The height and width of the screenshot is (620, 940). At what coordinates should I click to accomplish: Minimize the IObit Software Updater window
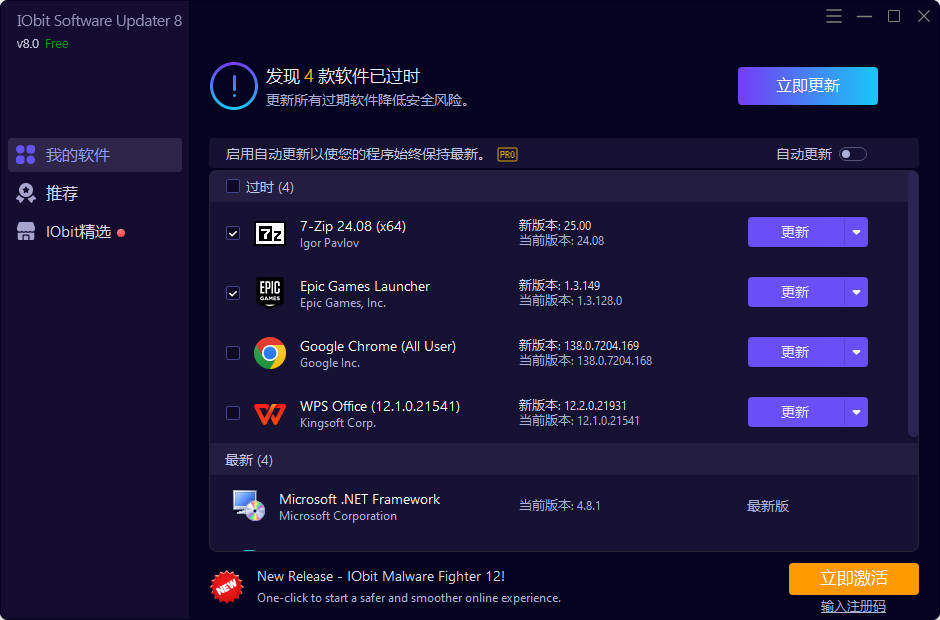point(864,16)
